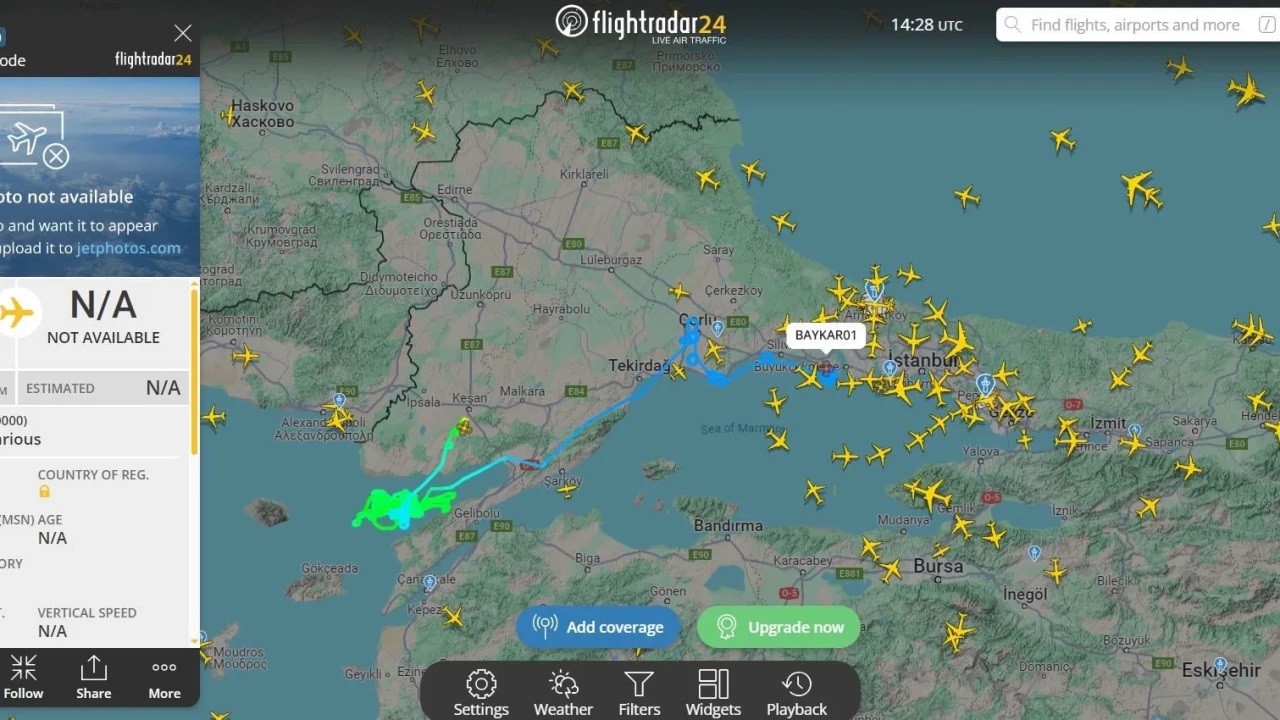Open the Filters funnel tool

(x=639, y=693)
